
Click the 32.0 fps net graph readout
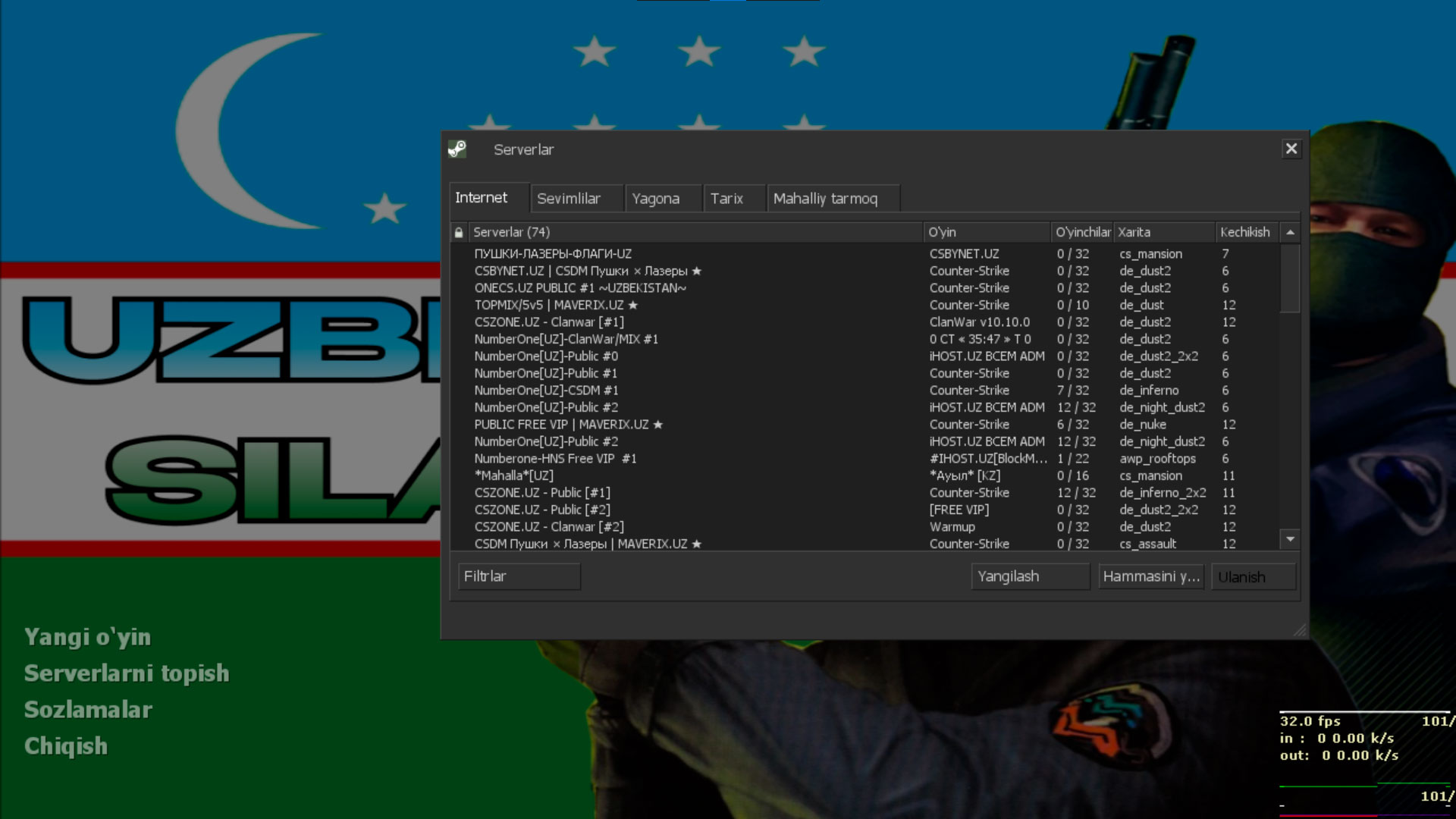[1310, 721]
